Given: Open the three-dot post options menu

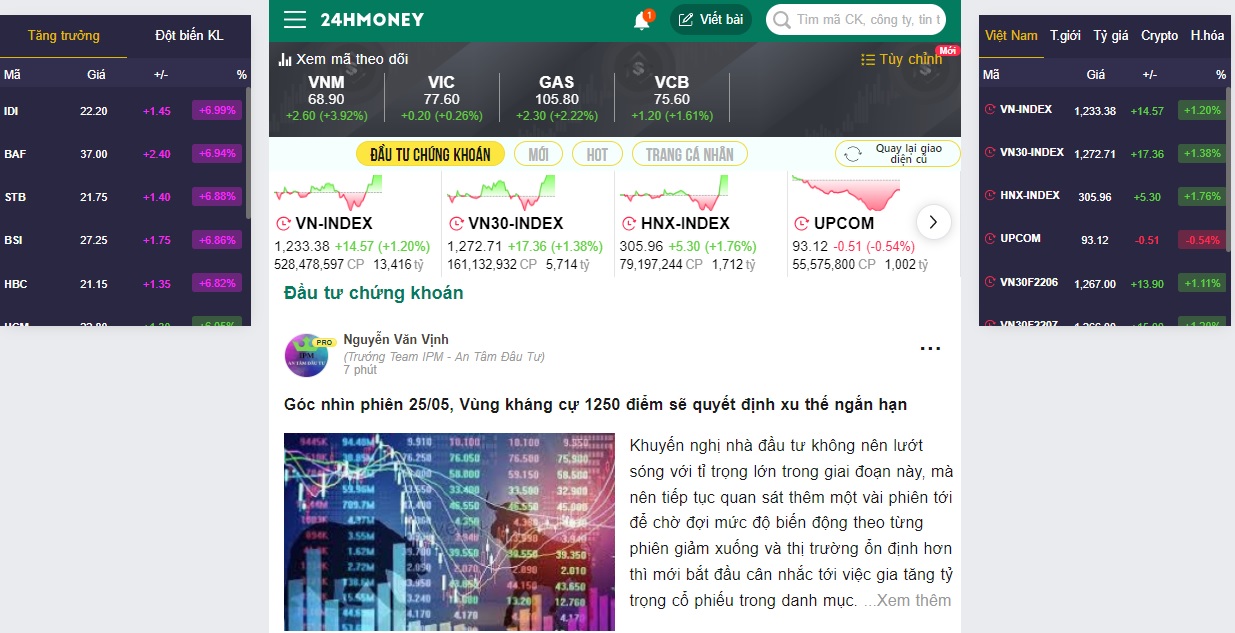Looking at the screenshot, I should pos(930,349).
